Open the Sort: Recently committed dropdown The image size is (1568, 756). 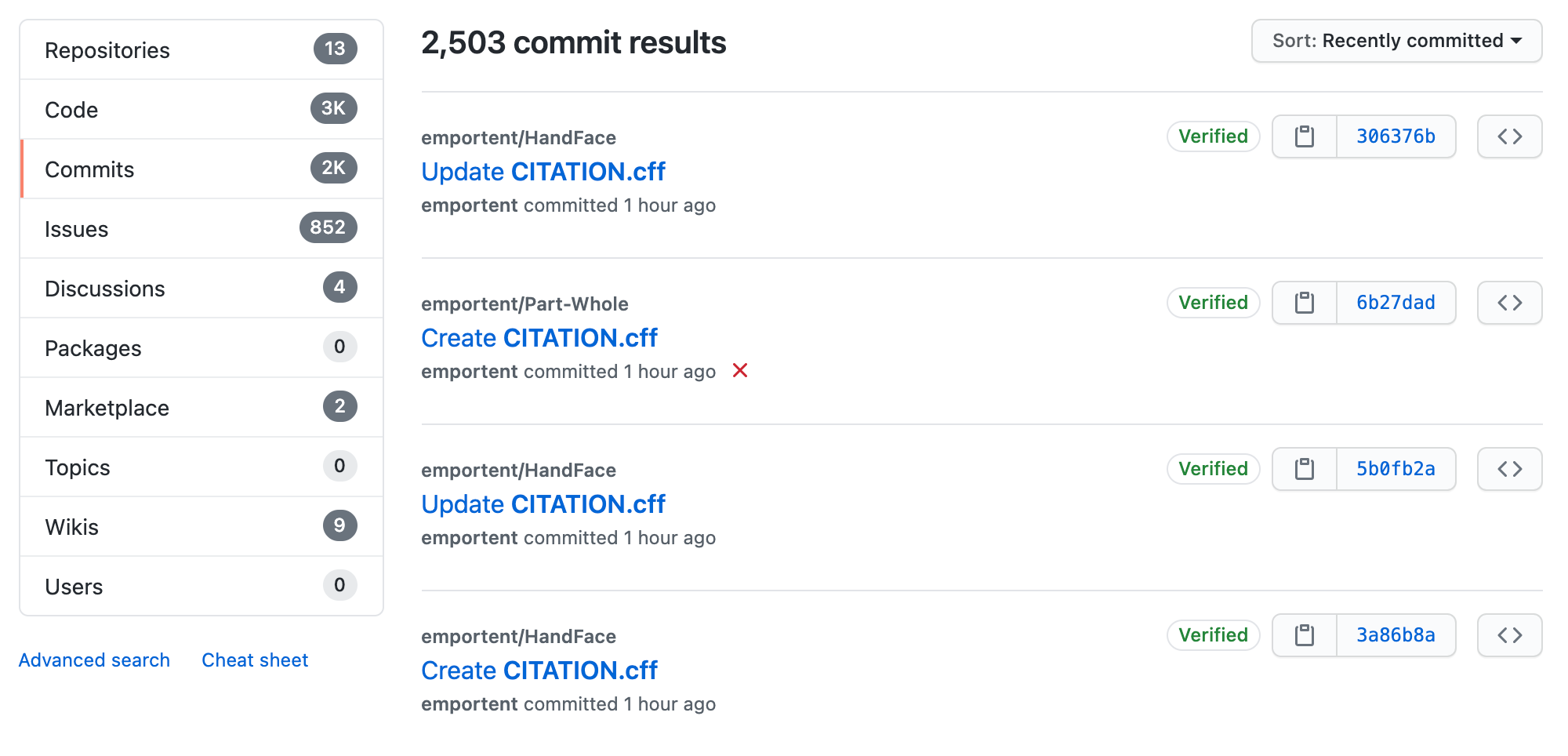pyautogui.click(x=1396, y=41)
